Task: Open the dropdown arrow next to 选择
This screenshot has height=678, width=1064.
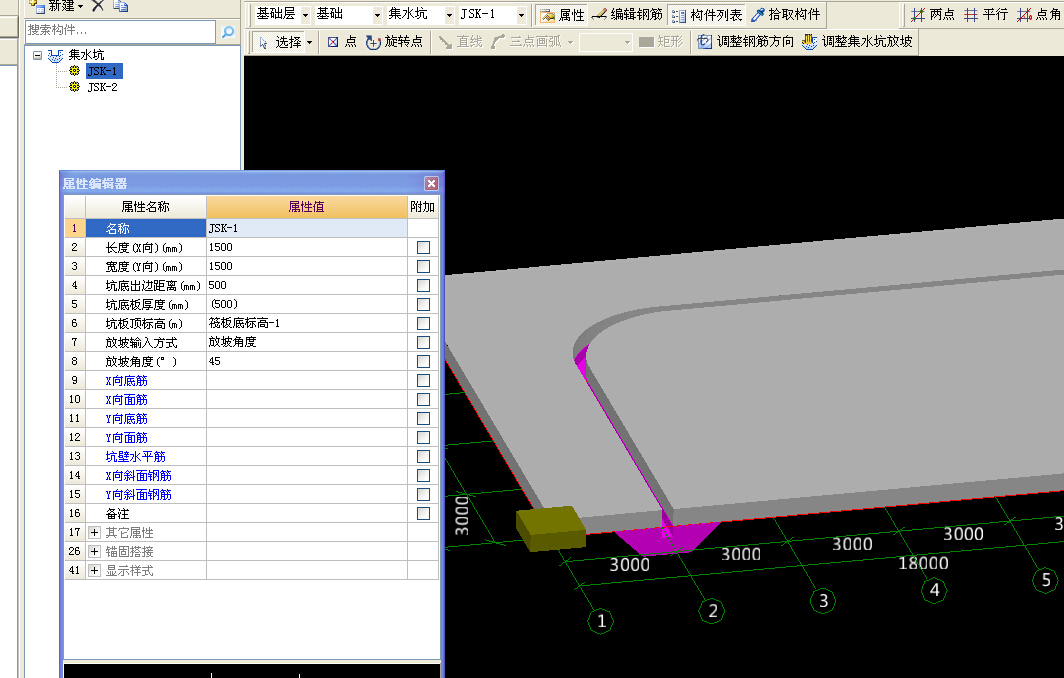Action: click(309, 43)
